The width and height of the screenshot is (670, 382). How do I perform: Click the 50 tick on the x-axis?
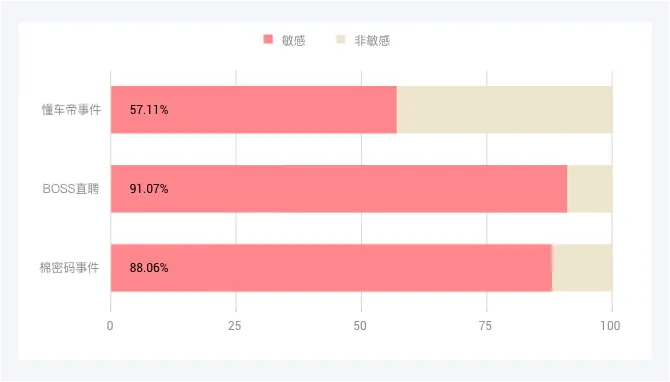[360, 326]
